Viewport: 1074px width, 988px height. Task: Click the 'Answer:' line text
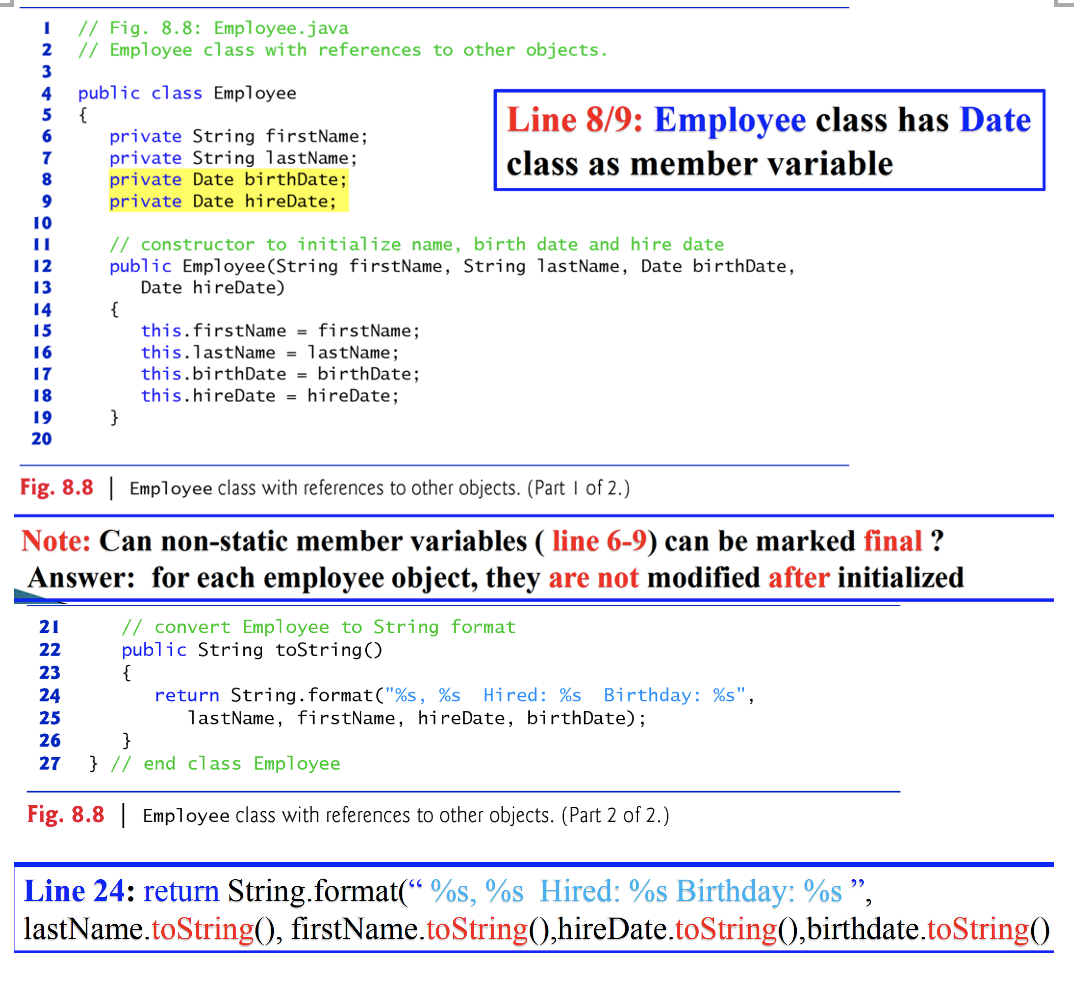pos(496,578)
